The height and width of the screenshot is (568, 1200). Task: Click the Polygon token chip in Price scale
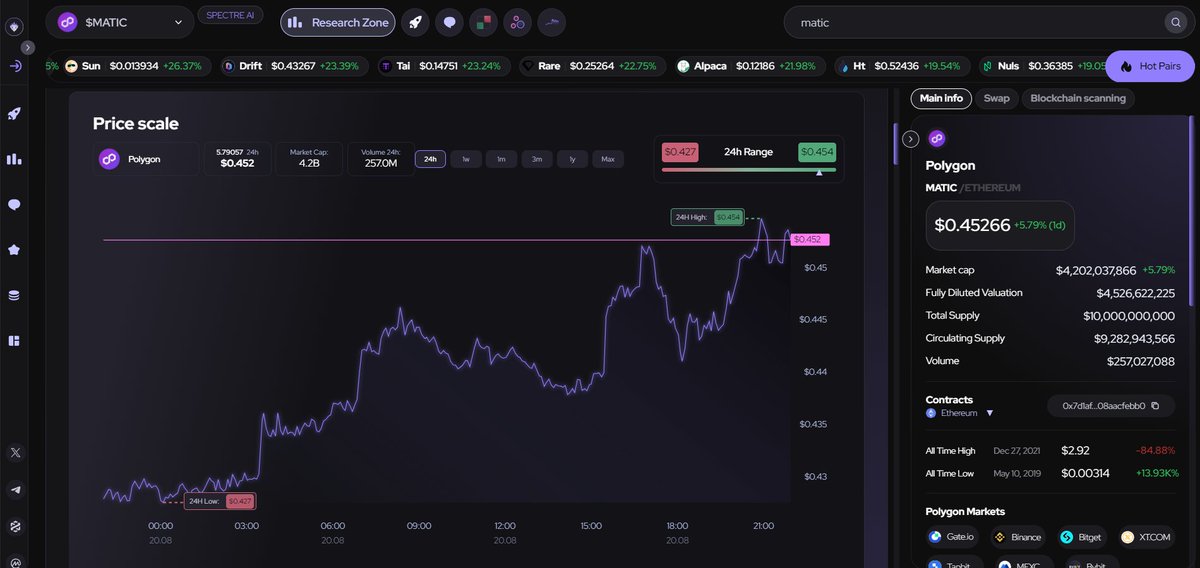[x=146, y=159]
